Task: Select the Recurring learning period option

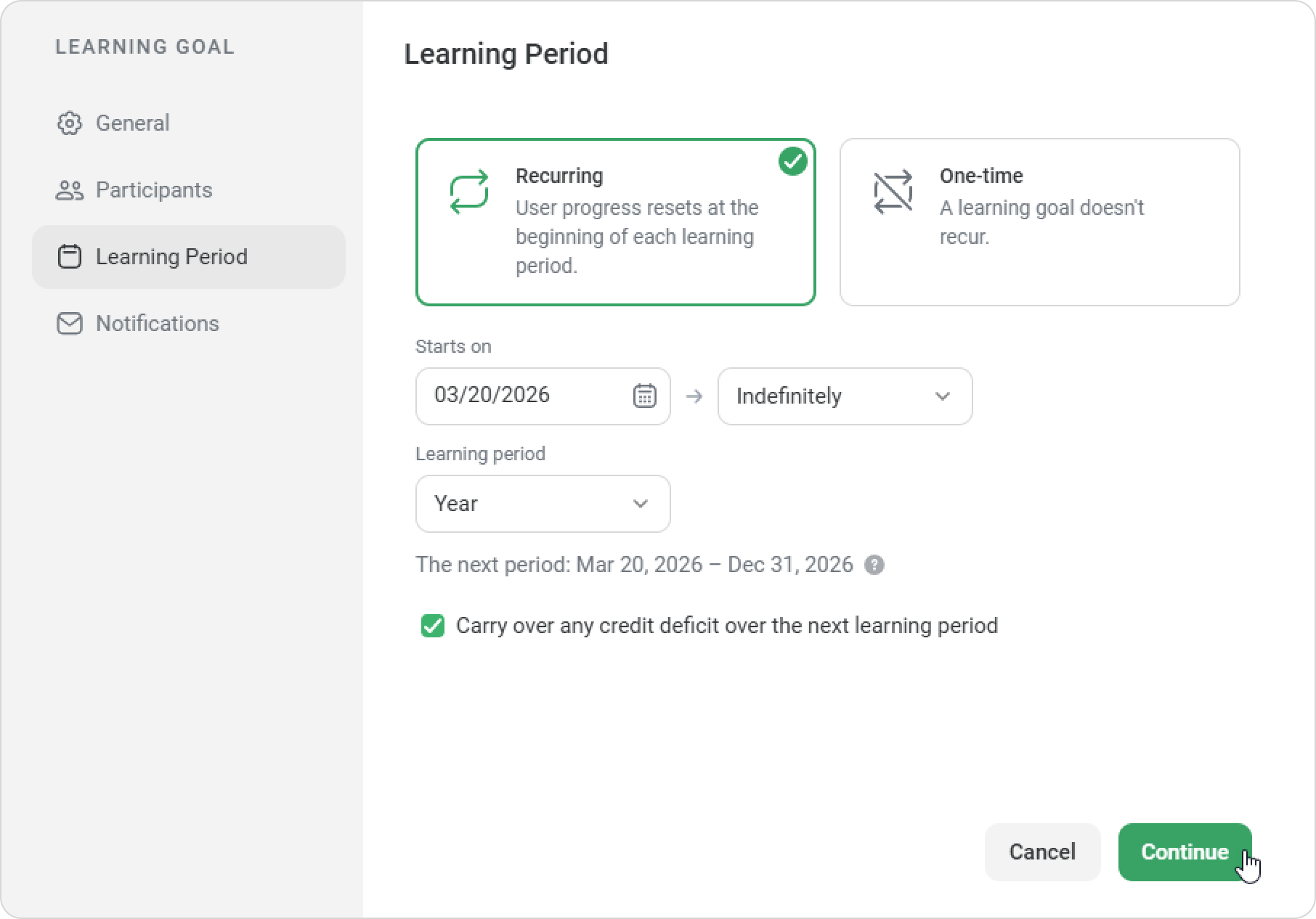Action: click(x=615, y=221)
